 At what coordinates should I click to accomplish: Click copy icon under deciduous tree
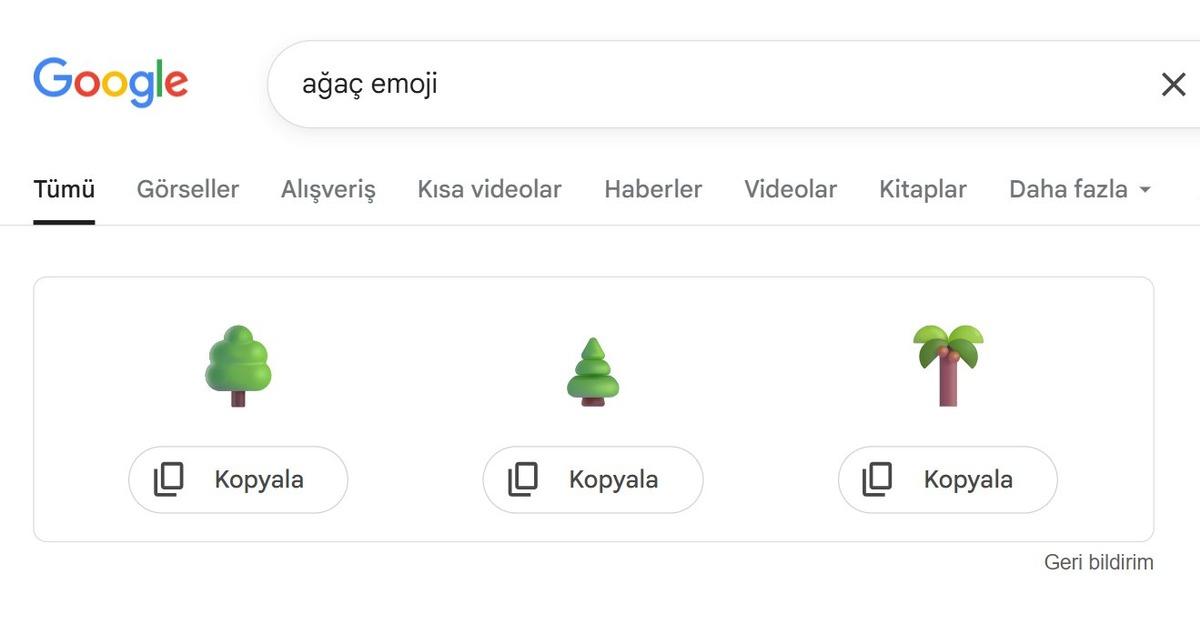tap(168, 480)
